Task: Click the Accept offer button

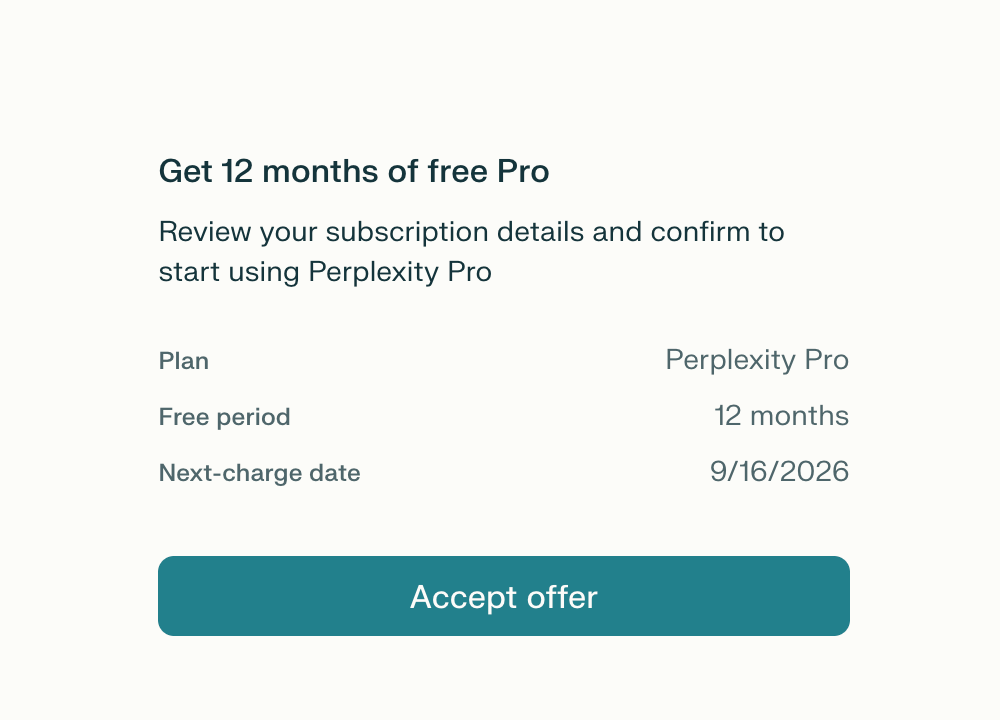Action: coord(504,596)
